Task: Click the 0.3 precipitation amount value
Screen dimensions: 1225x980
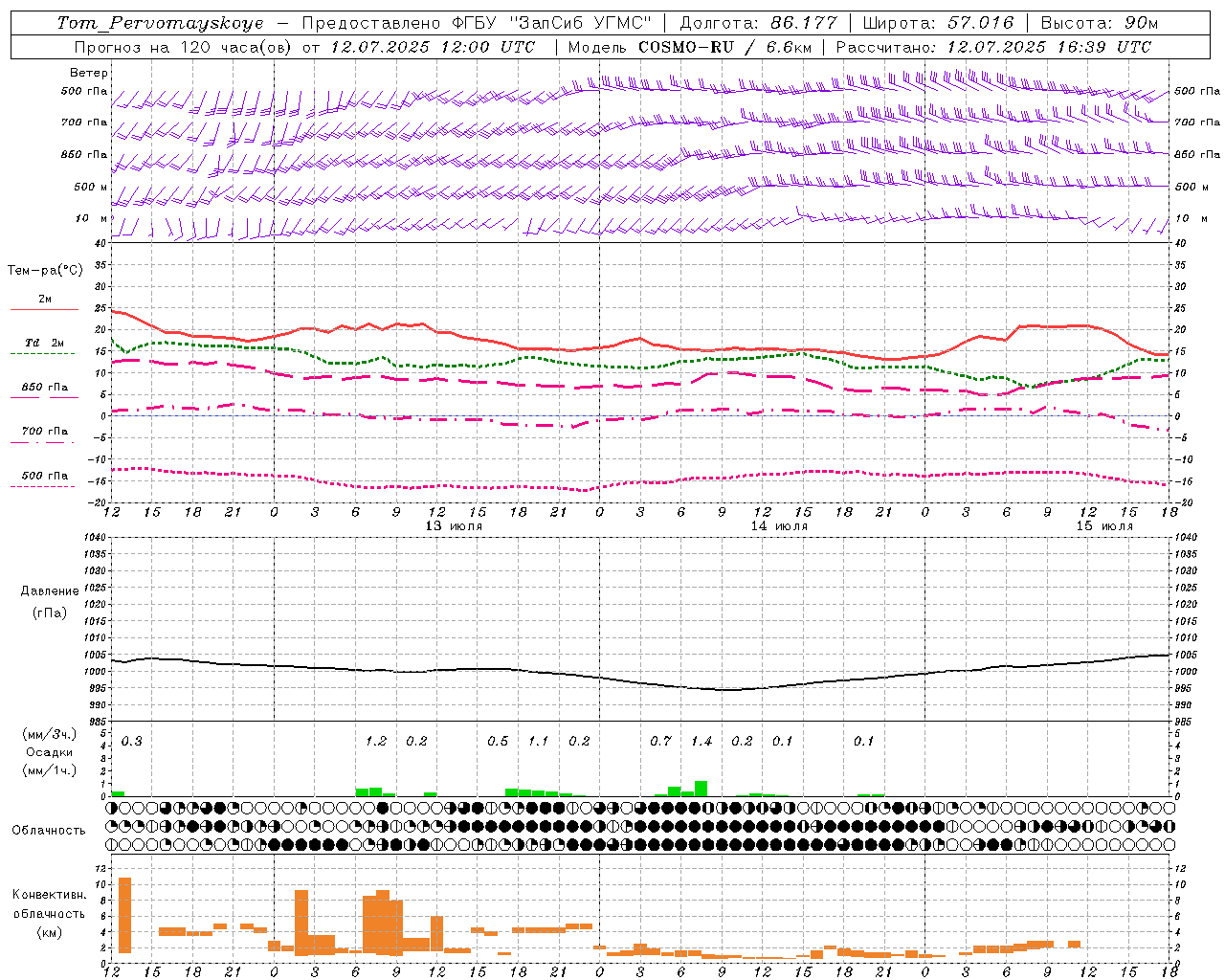Action: (x=132, y=742)
